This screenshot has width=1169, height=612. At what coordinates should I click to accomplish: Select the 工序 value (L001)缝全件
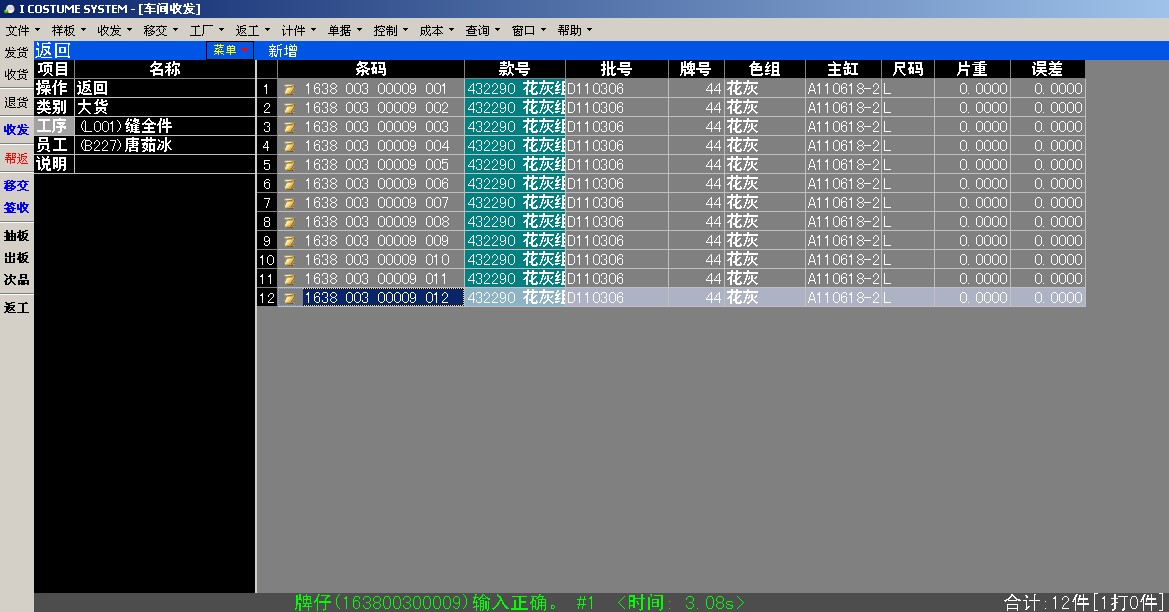165,126
